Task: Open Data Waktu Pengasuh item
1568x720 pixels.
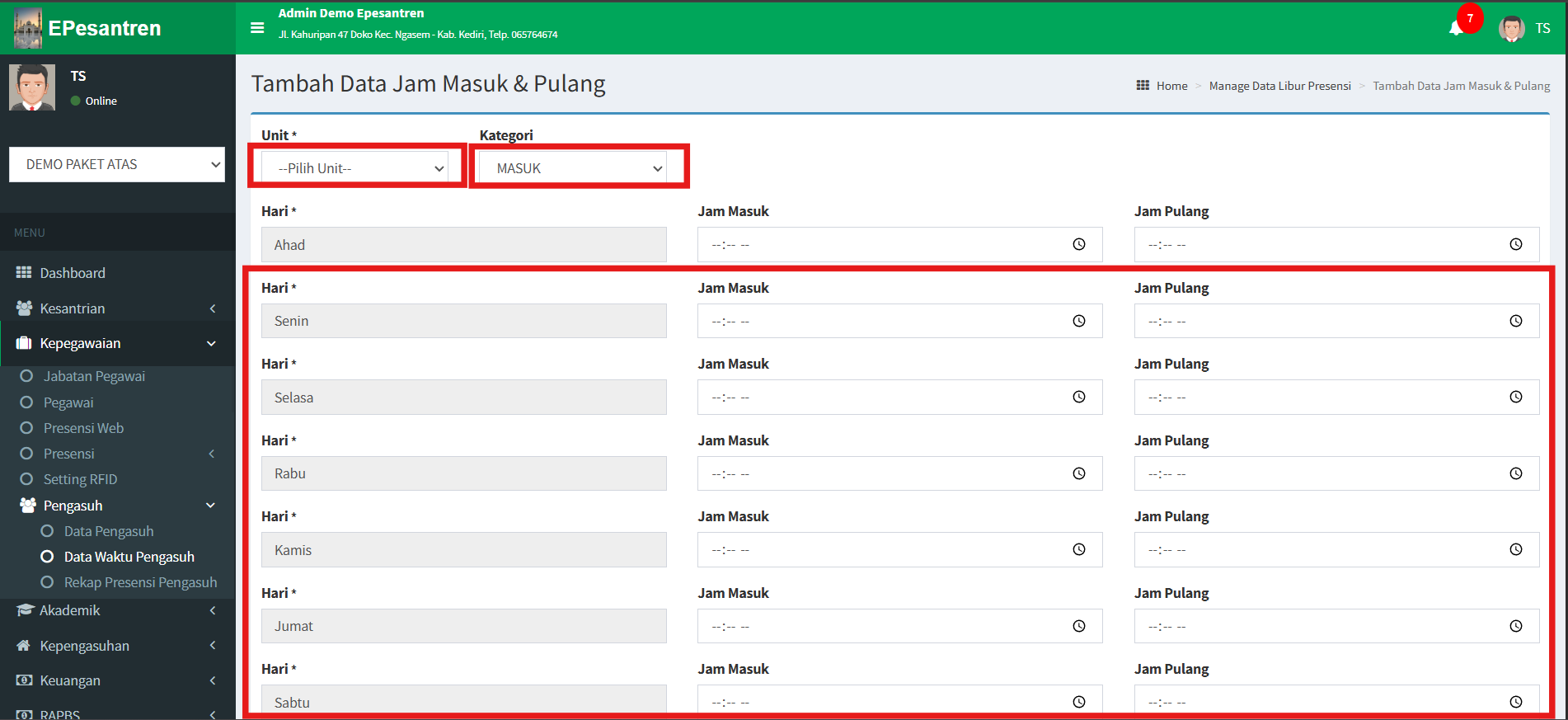Action: (129, 557)
